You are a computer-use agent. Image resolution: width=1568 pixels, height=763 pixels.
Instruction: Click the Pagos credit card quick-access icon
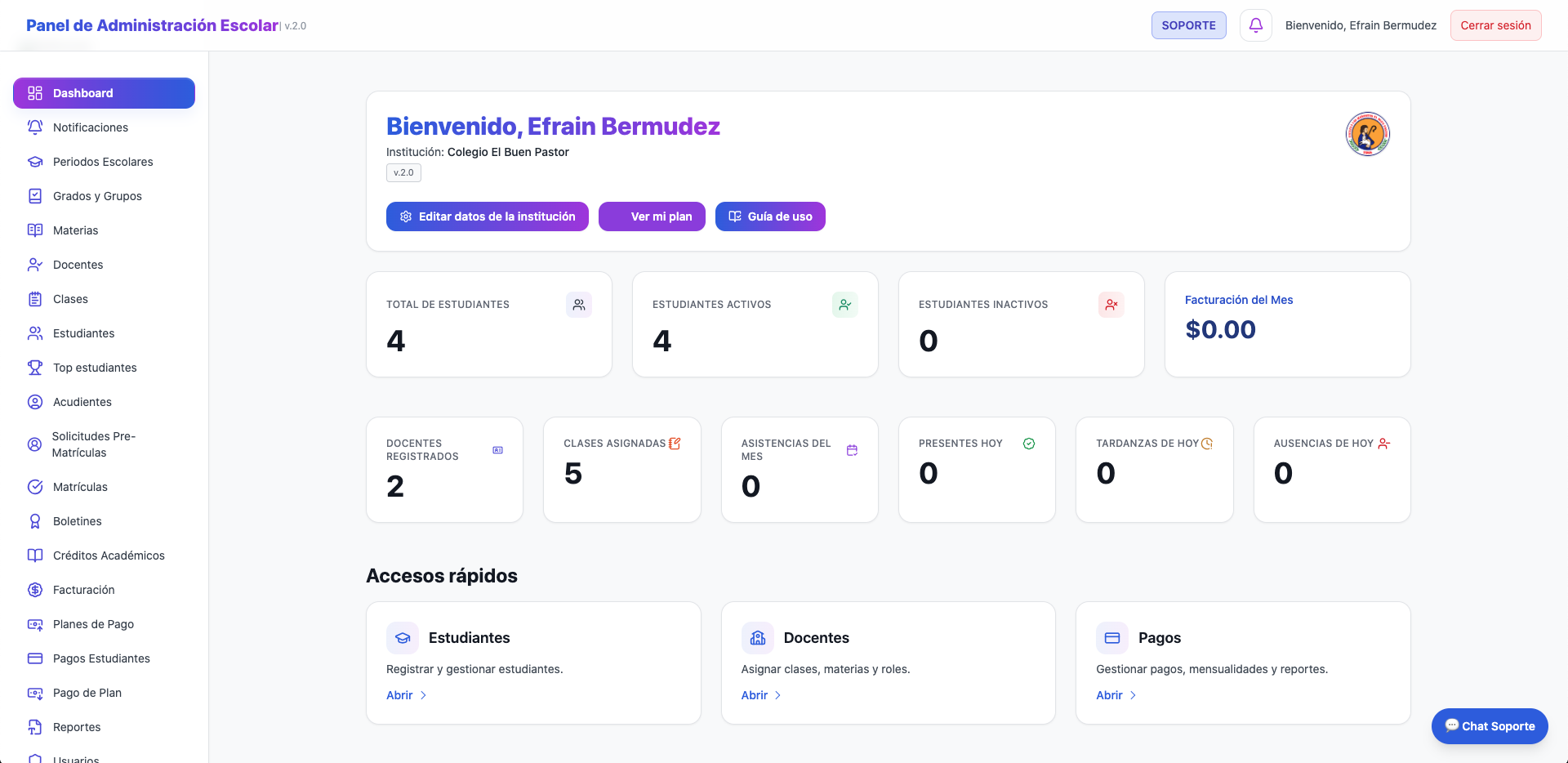[x=1111, y=638]
